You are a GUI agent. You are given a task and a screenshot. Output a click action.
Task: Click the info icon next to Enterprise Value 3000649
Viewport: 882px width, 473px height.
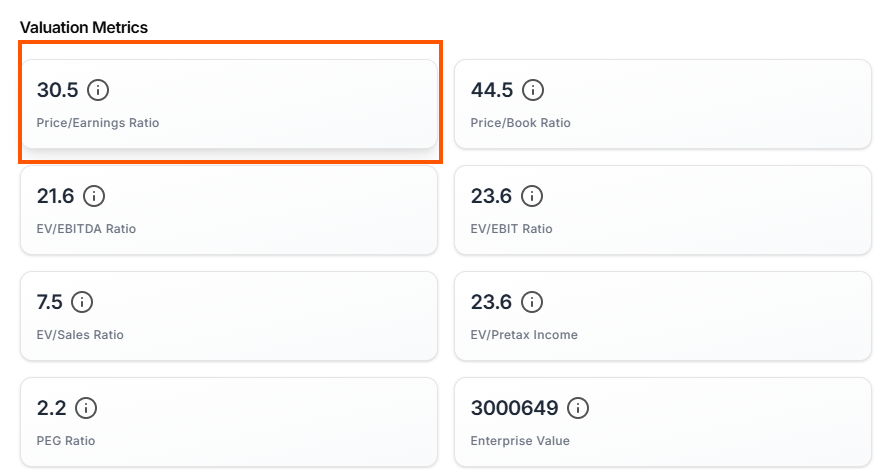click(x=578, y=408)
